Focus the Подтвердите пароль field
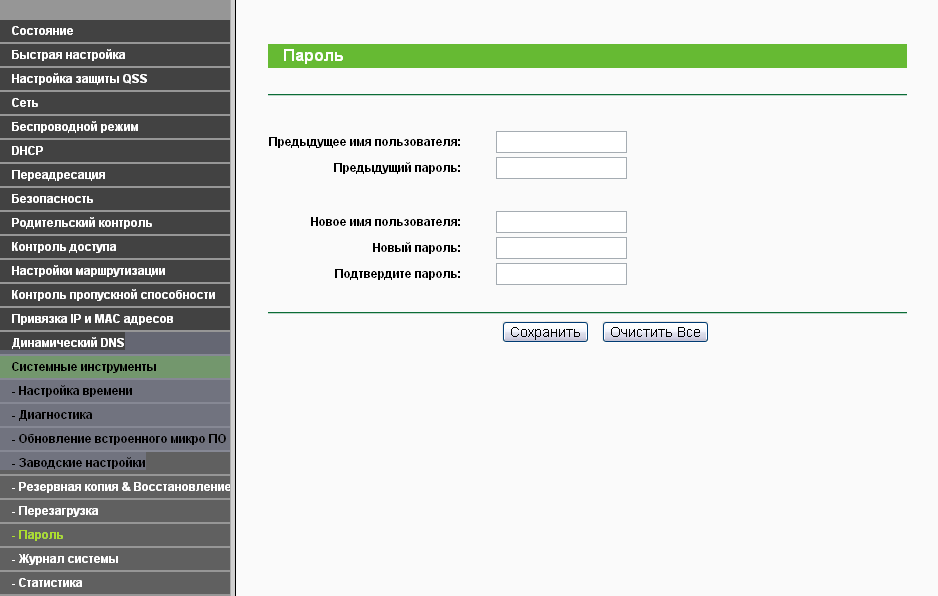 [x=561, y=274]
